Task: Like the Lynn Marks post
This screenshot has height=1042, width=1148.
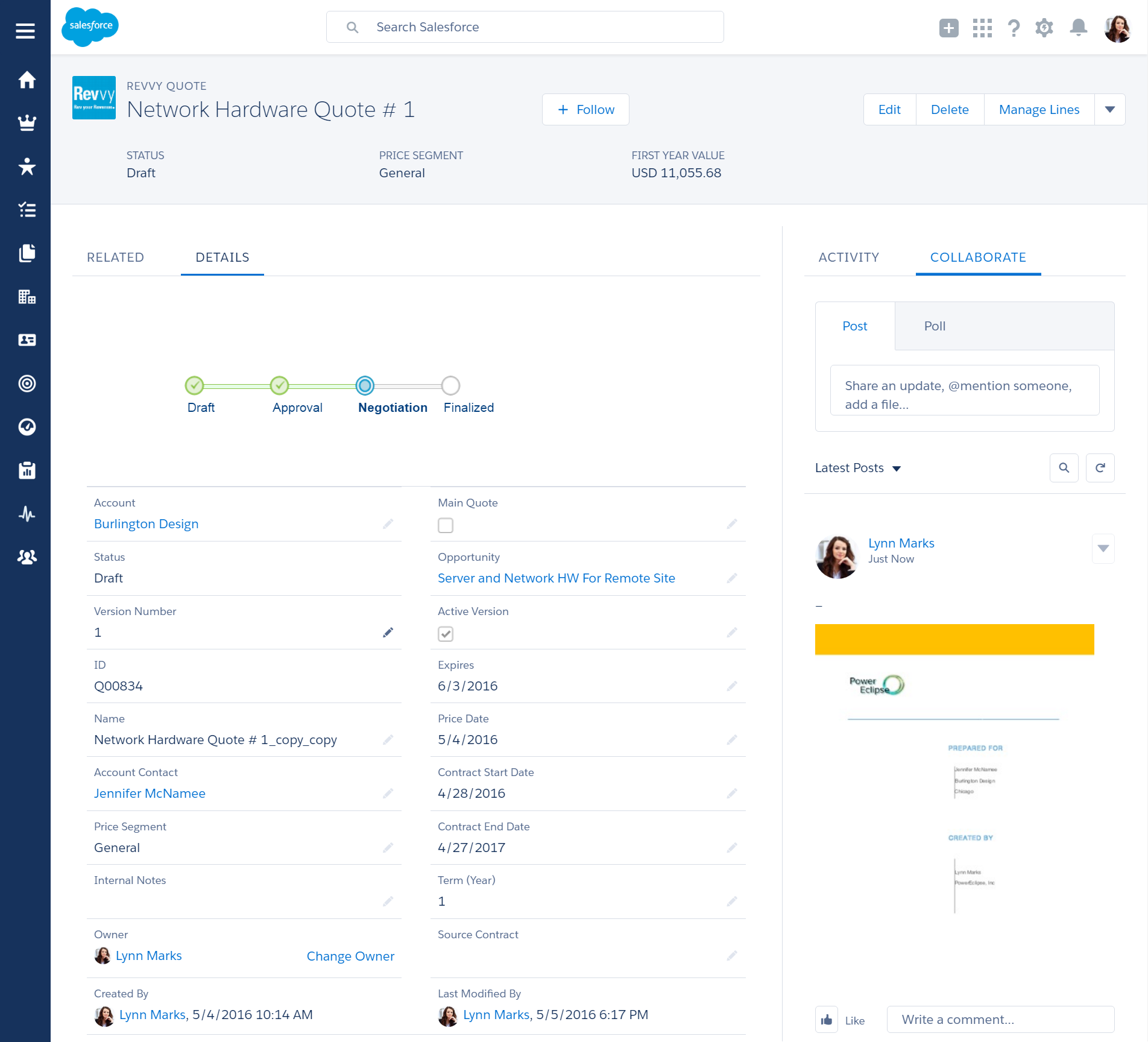Action: [x=827, y=1020]
